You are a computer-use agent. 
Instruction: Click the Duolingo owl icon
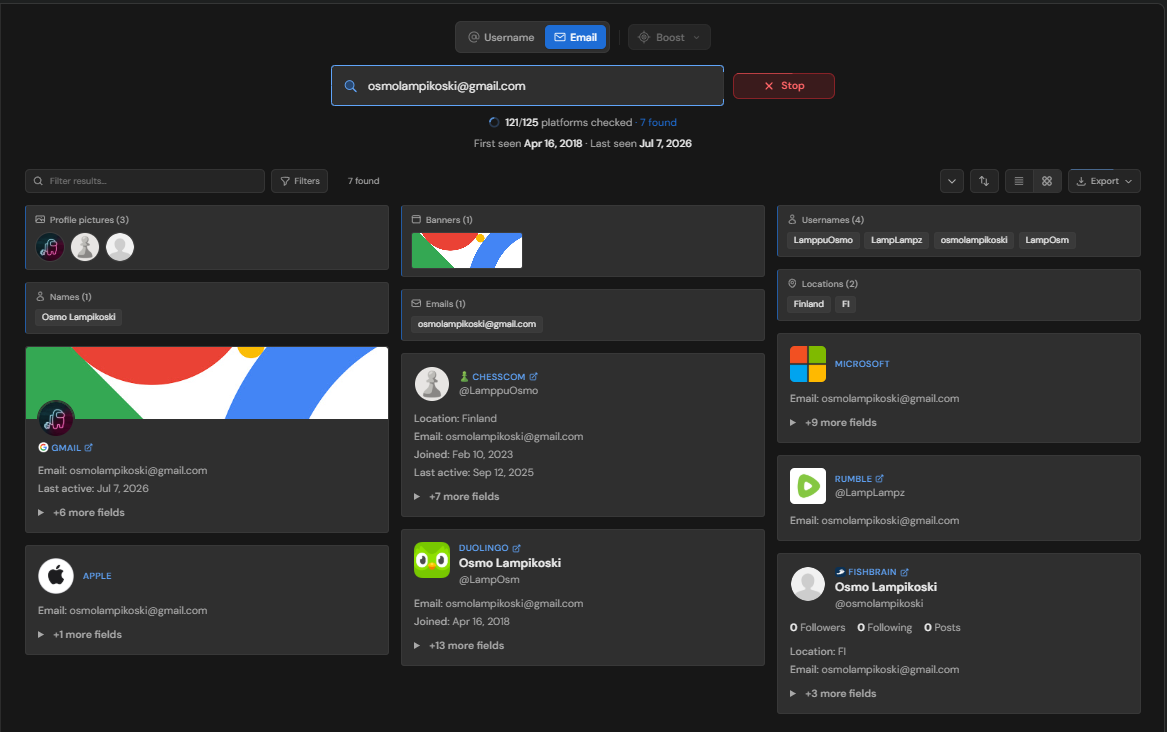point(432,560)
